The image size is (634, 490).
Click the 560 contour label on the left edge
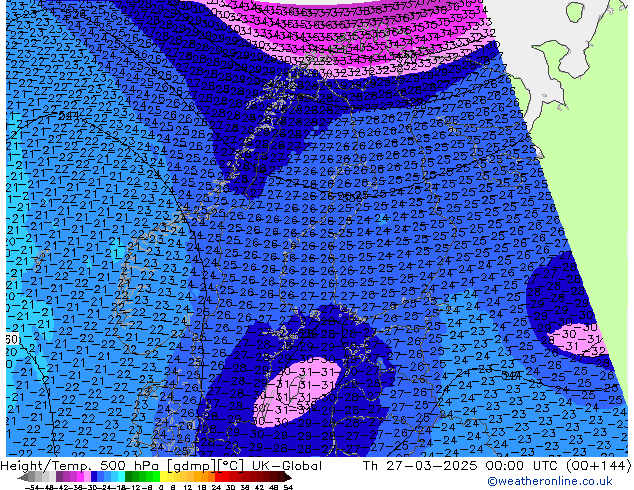tap(9, 341)
